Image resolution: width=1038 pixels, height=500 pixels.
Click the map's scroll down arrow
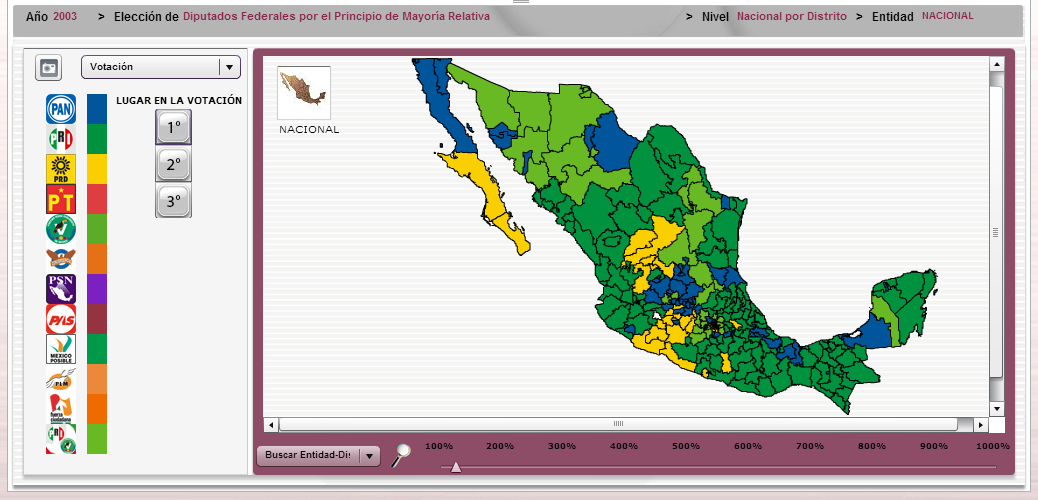[x=996, y=408]
